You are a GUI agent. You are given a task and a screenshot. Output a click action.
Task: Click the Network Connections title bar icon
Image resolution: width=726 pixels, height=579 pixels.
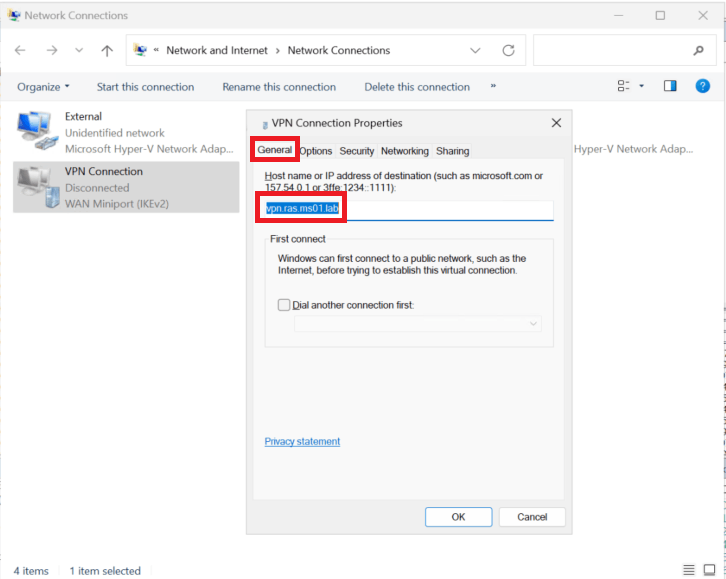coord(14,15)
